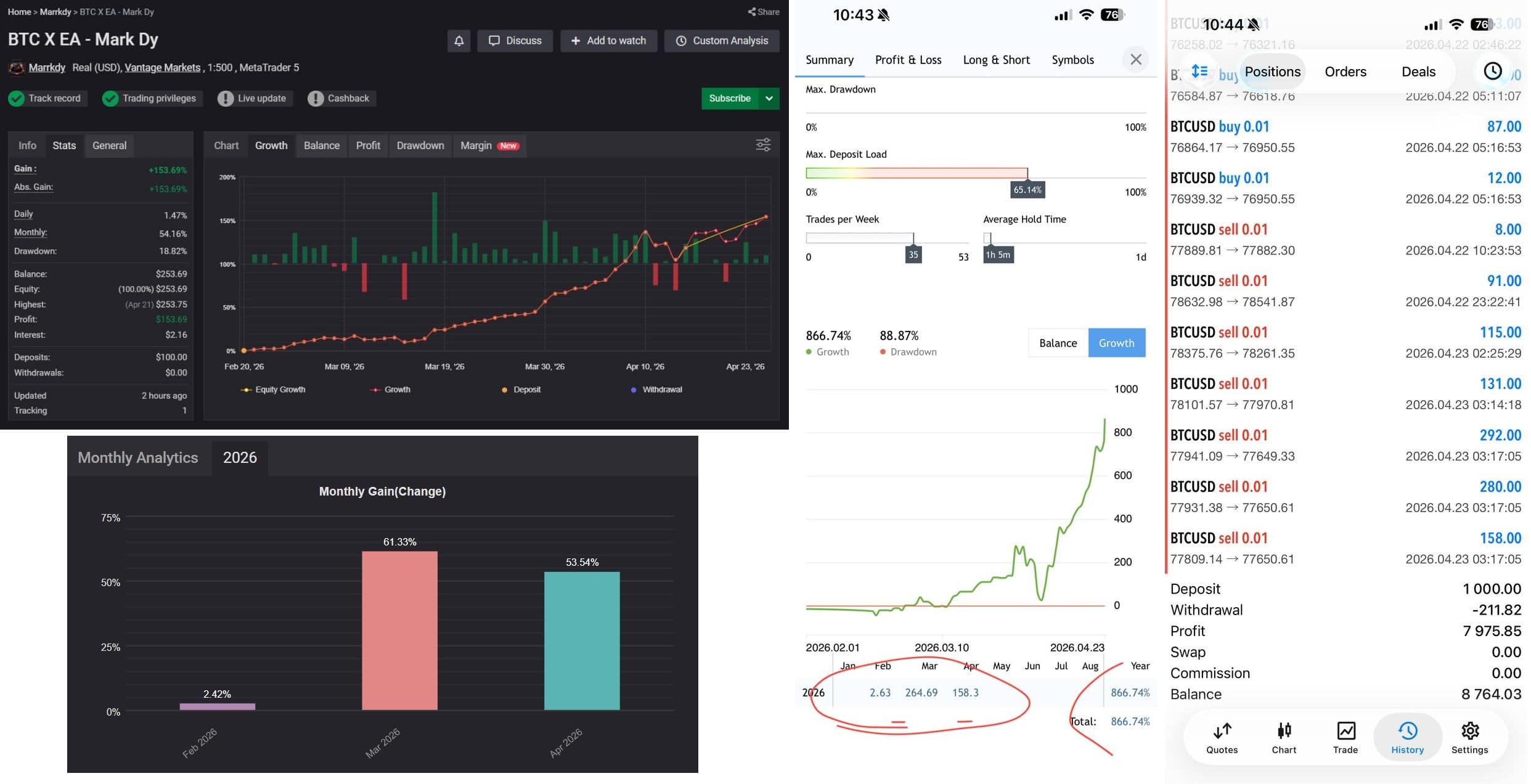The width and height of the screenshot is (1531, 784).
Task: Click the bell notification icon
Action: coord(459,41)
